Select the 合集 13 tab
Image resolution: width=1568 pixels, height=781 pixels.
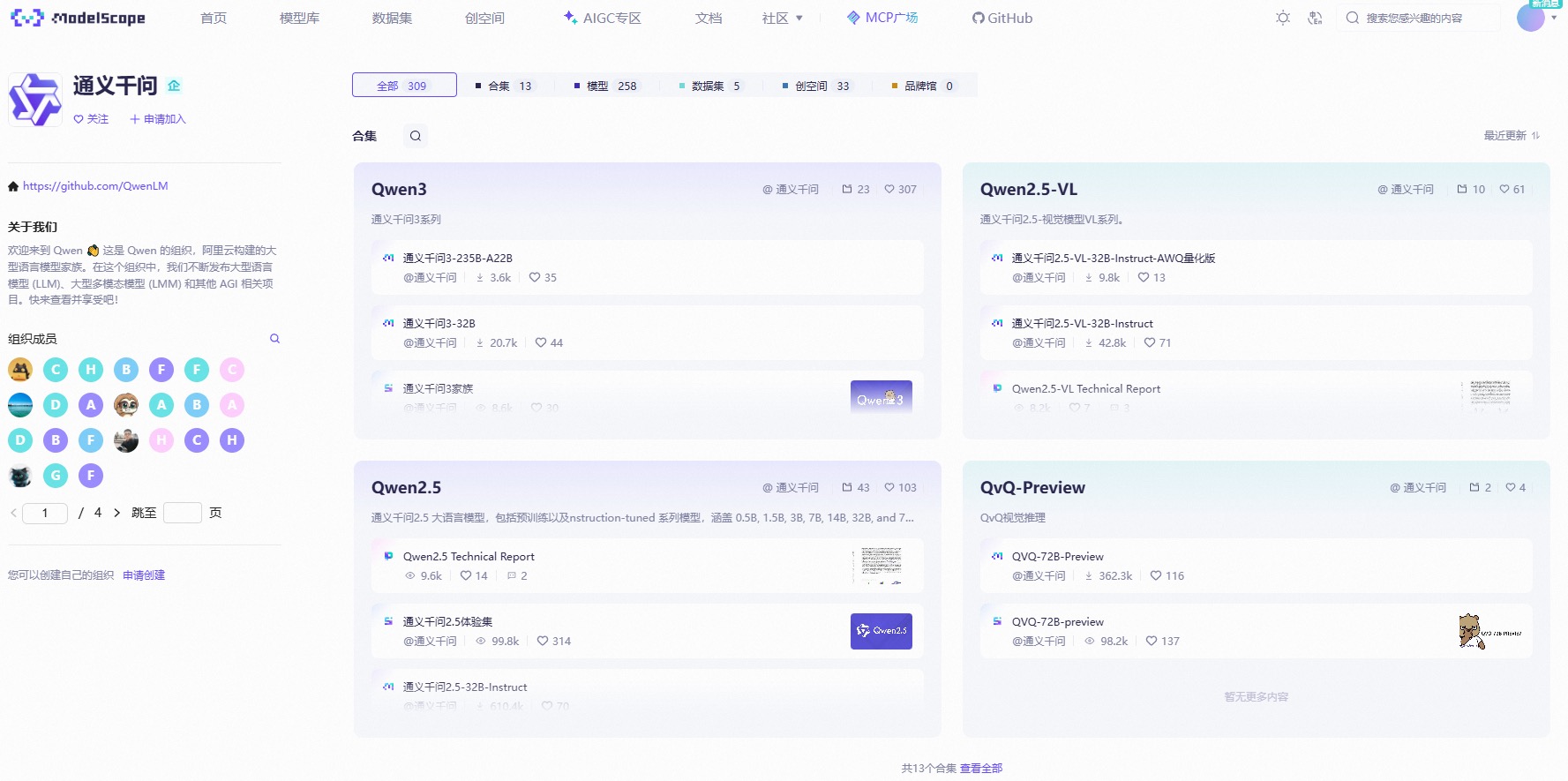(x=504, y=86)
